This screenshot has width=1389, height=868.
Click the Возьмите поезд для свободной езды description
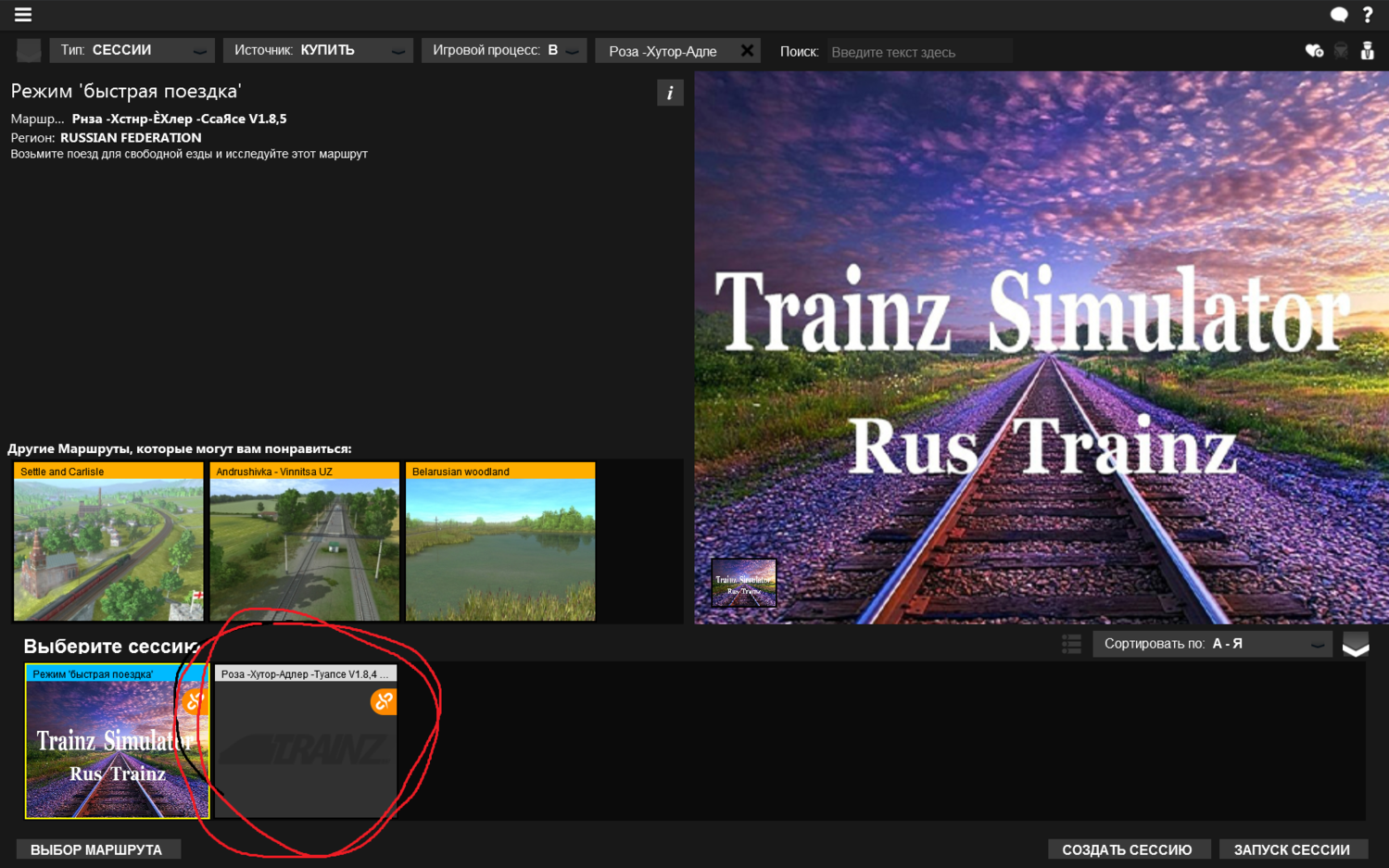(x=189, y=154)
